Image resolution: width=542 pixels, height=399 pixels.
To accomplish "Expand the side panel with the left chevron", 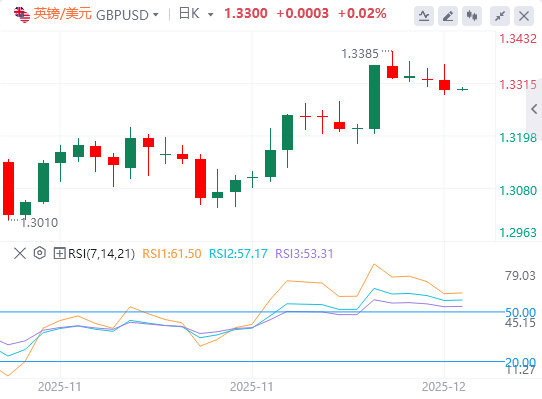I will click(x=534, y=109).
